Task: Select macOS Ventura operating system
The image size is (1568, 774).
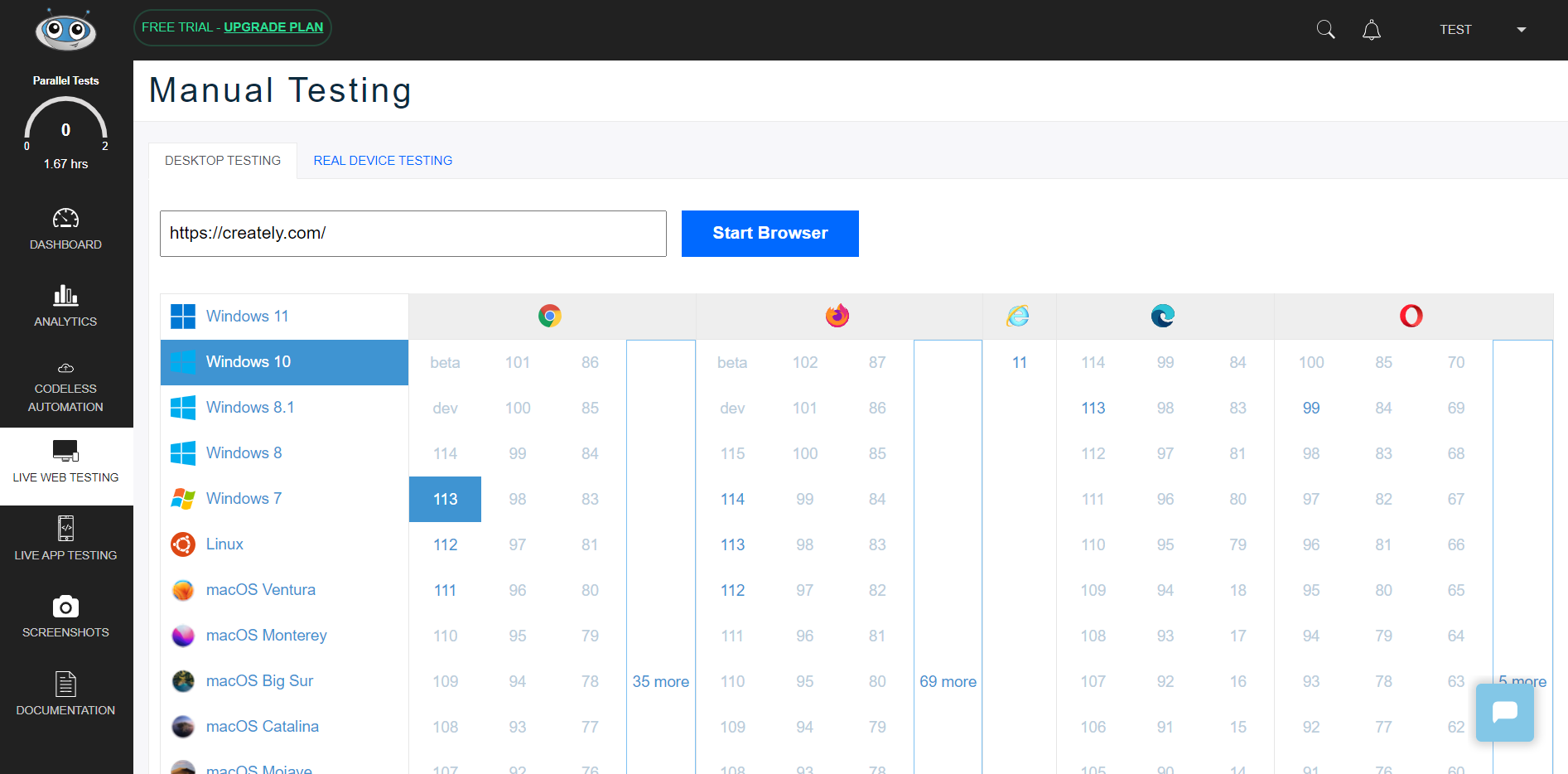Action: coord(260,590)
